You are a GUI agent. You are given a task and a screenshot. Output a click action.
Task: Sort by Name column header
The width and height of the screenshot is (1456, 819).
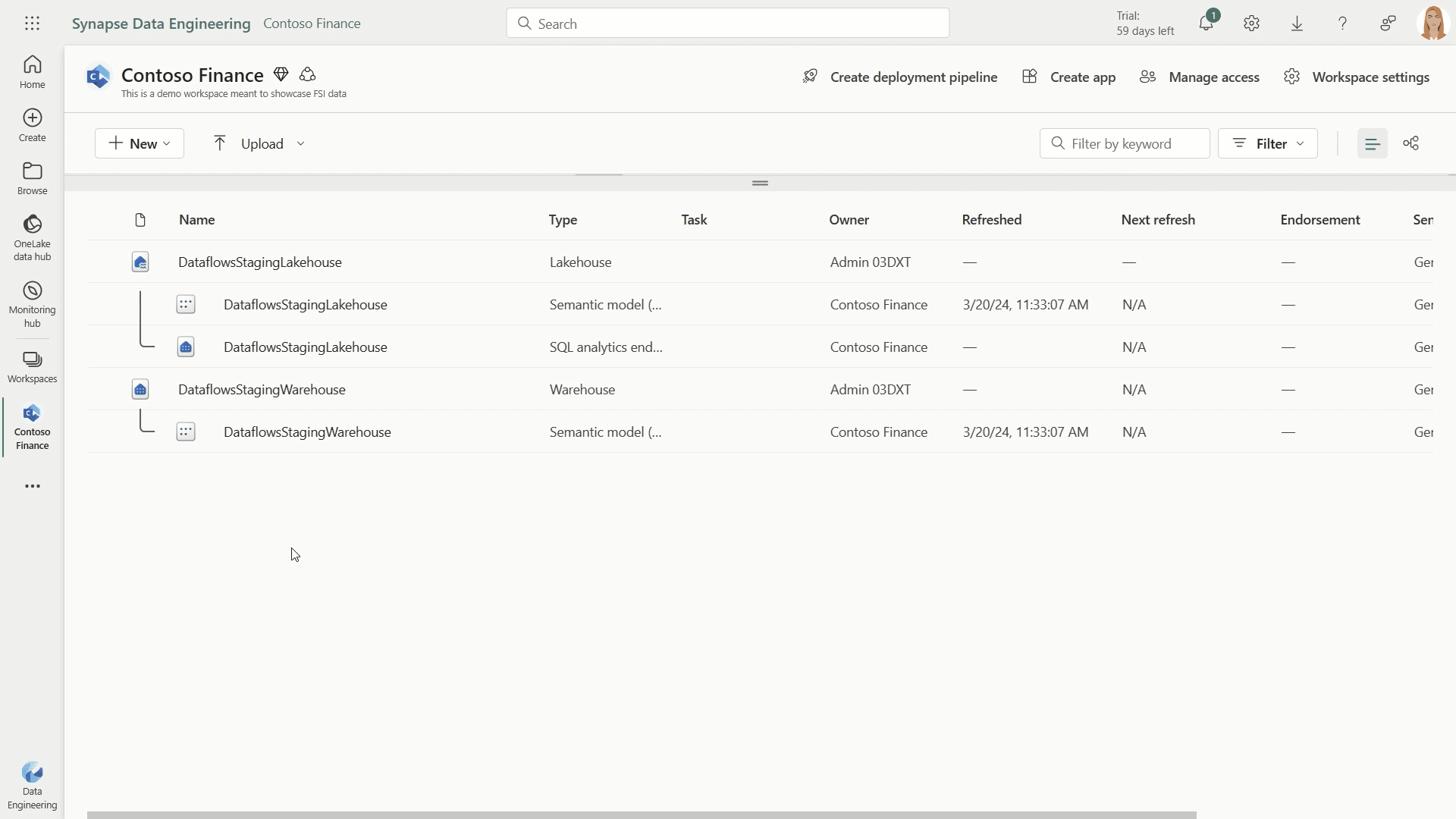coord(197,220)
